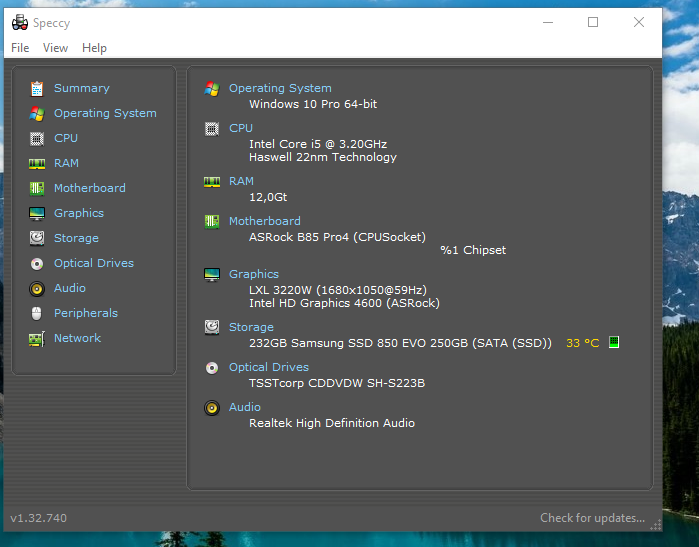The image size is (699, 547).
Task: Select CPU in the sidebar list
Action: point(66,138)
